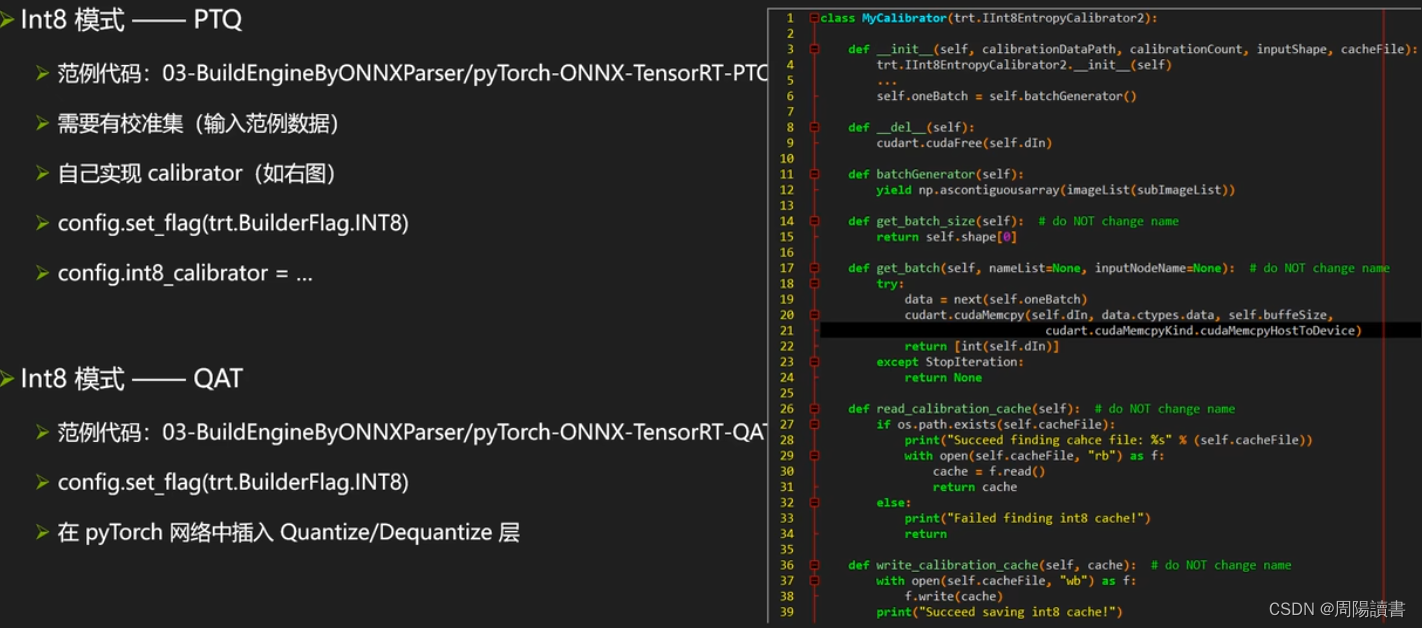The image size is (1422, 628).
Task: Click line number 1 in the gutter
Action: [790, 18]
